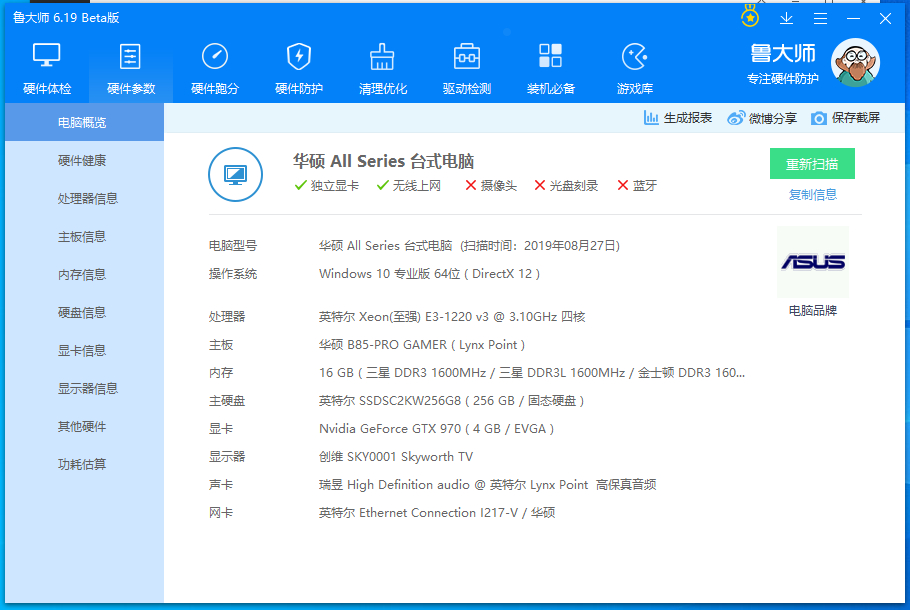Click the 电脑品牌 label under logo
The height and width of the screenshot is (610, 910).
pos(812,311)
